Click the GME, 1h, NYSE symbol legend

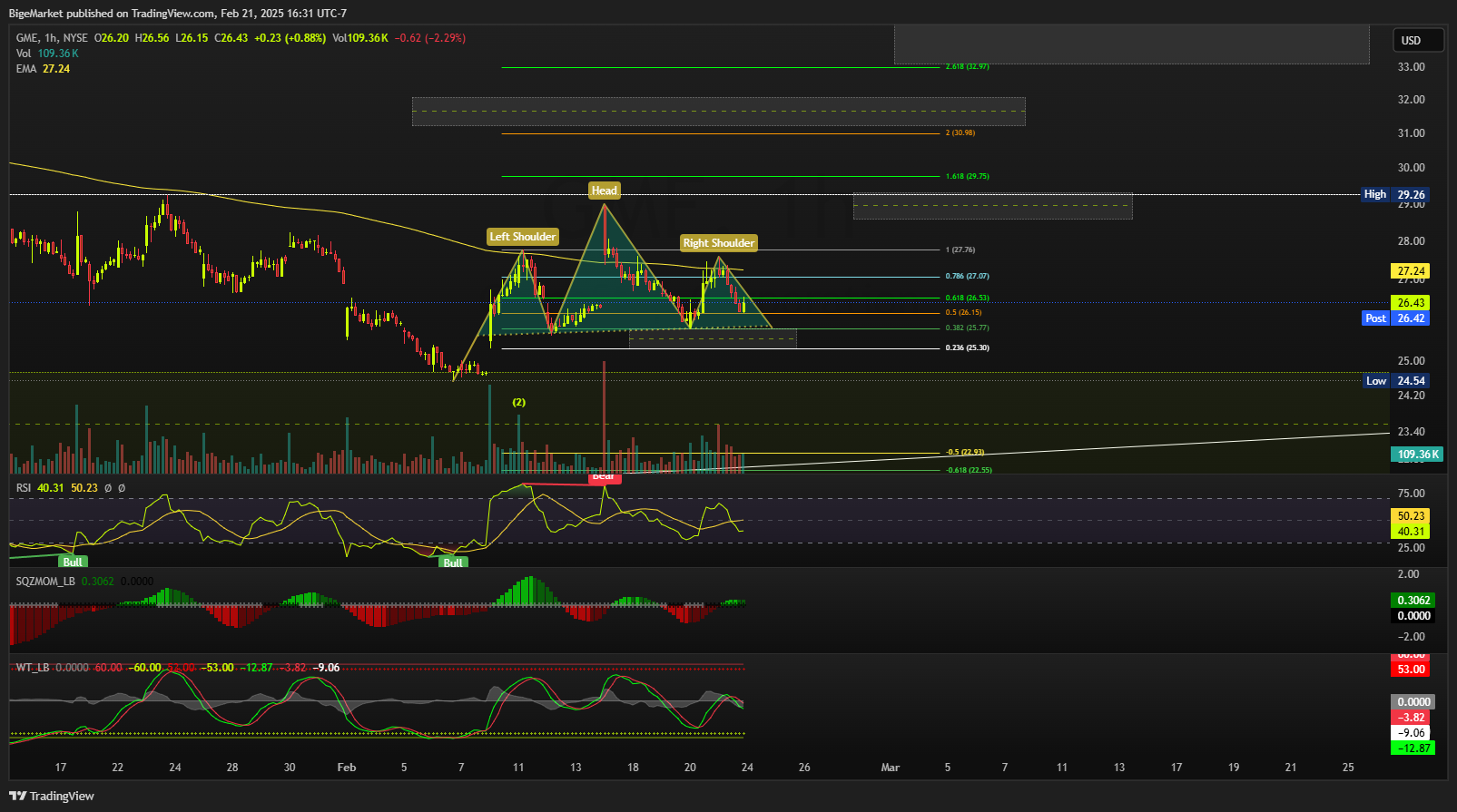[x=52, y=38]
